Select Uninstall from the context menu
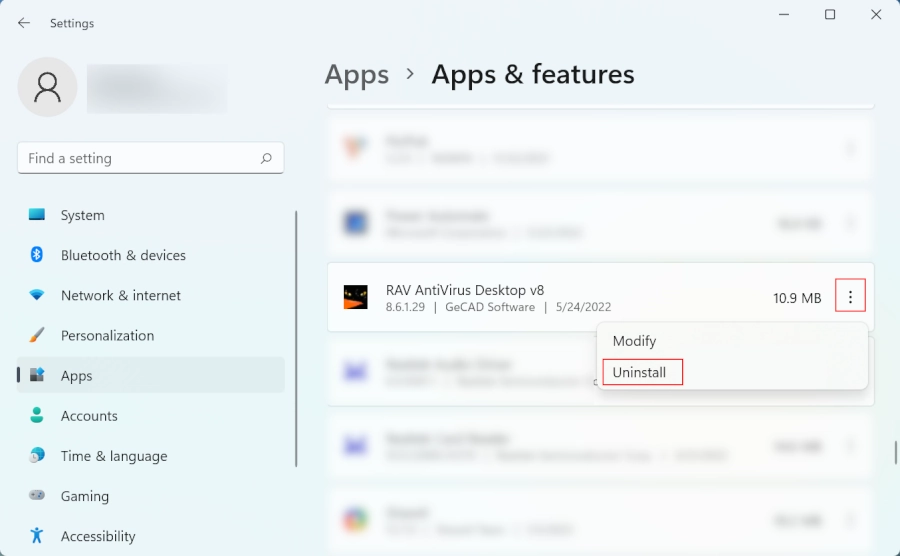Screen dimensions: 900x556 pos(640,372)
